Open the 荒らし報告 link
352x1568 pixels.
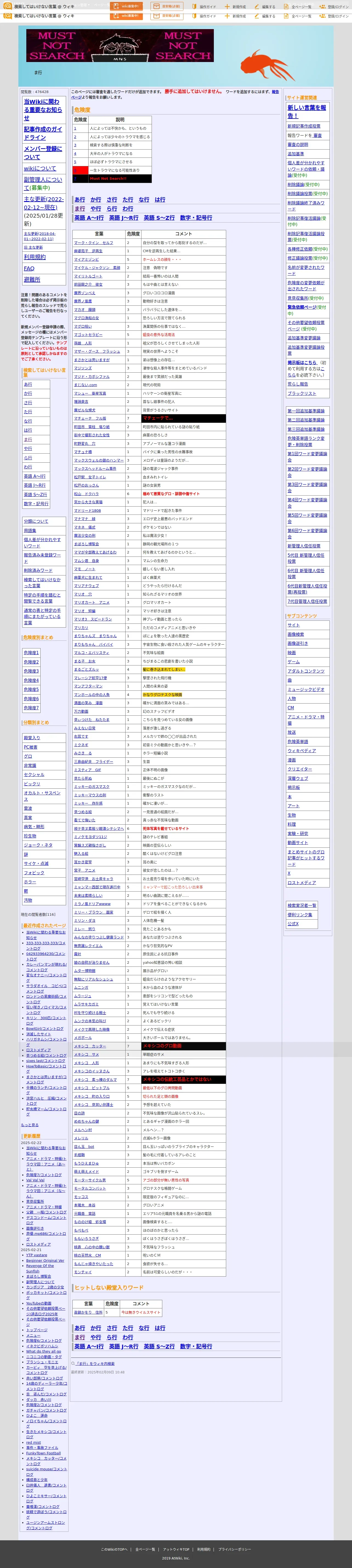(x=298, y=384)
